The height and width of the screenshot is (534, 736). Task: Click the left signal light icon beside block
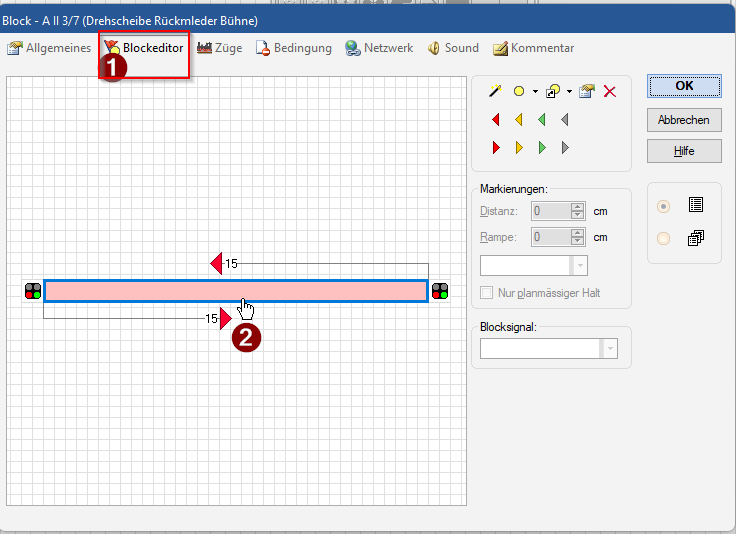[x=33, y=291]
